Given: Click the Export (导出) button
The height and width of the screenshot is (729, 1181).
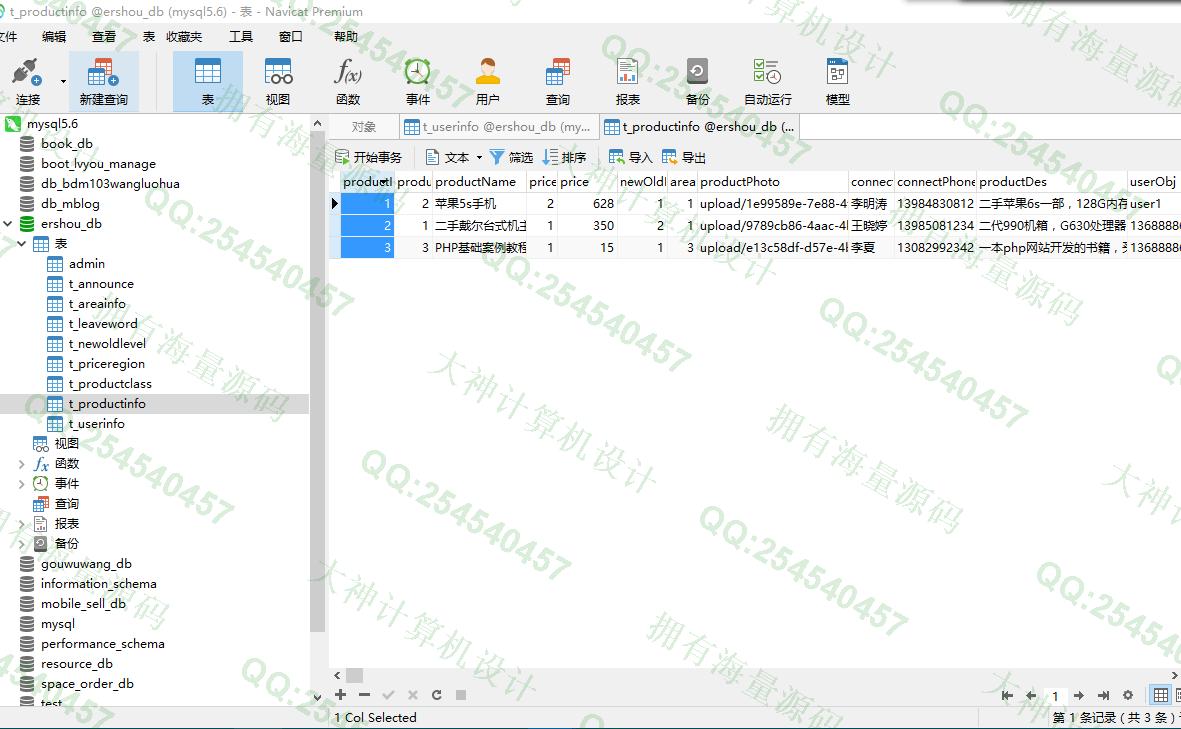Looking at the screenshot, I should tap(684, 157).
